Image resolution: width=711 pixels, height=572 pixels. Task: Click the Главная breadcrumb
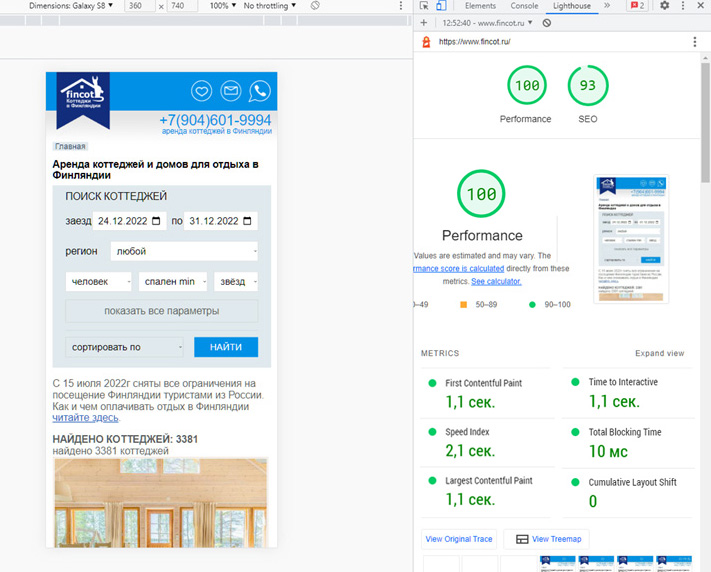pos(70,147)
